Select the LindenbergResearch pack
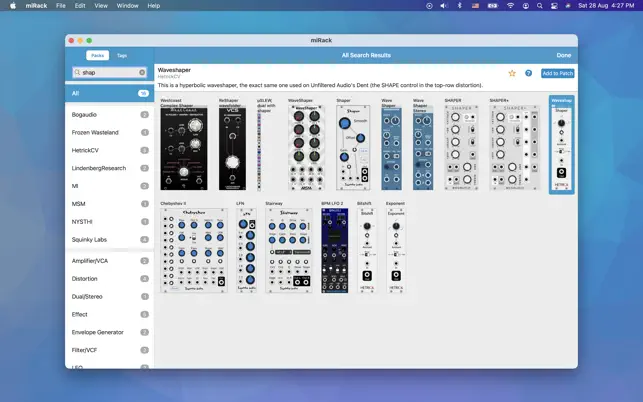643x402 pixels. pyautogui.click(x=109, y=168)
